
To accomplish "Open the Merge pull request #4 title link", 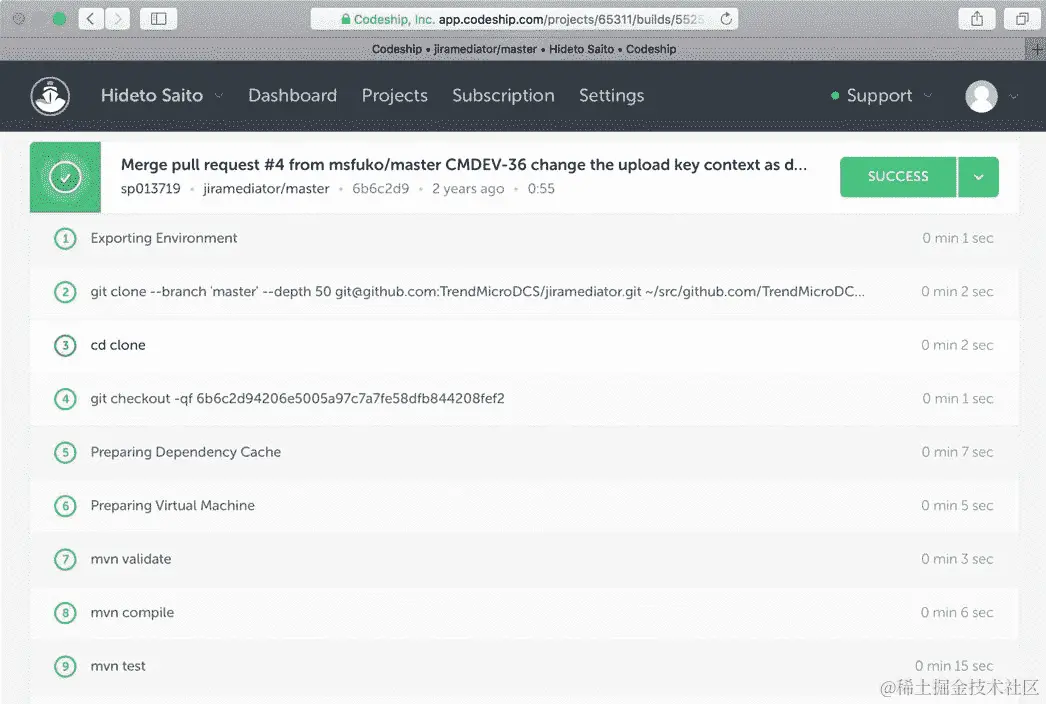I will pyautogui.click(x=464, y=165).
